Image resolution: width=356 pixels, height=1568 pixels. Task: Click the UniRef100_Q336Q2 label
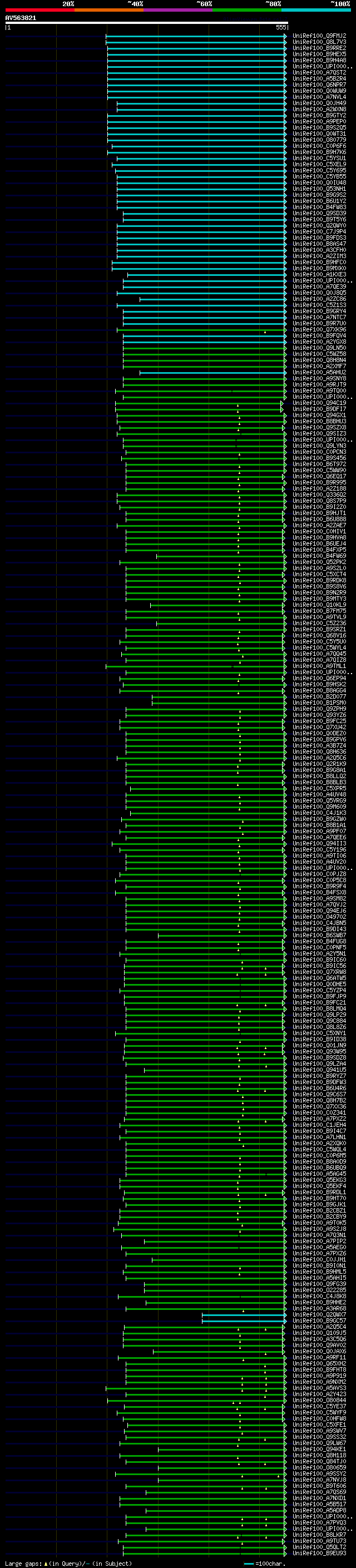coord(319,495)
